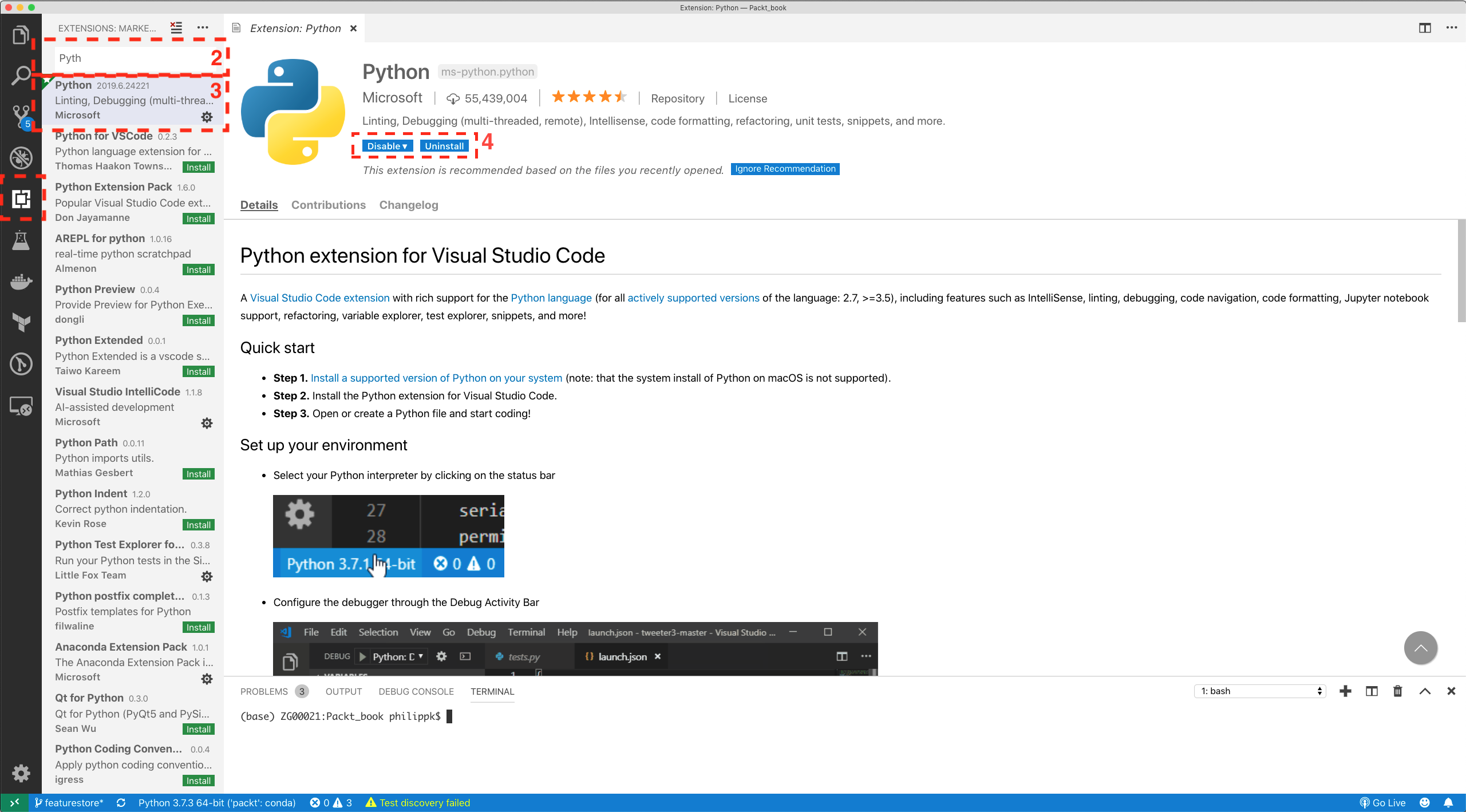This screenshot has height=812, width=1466.
Task: Click featurestore* branch in status bar
Action: 69,802
